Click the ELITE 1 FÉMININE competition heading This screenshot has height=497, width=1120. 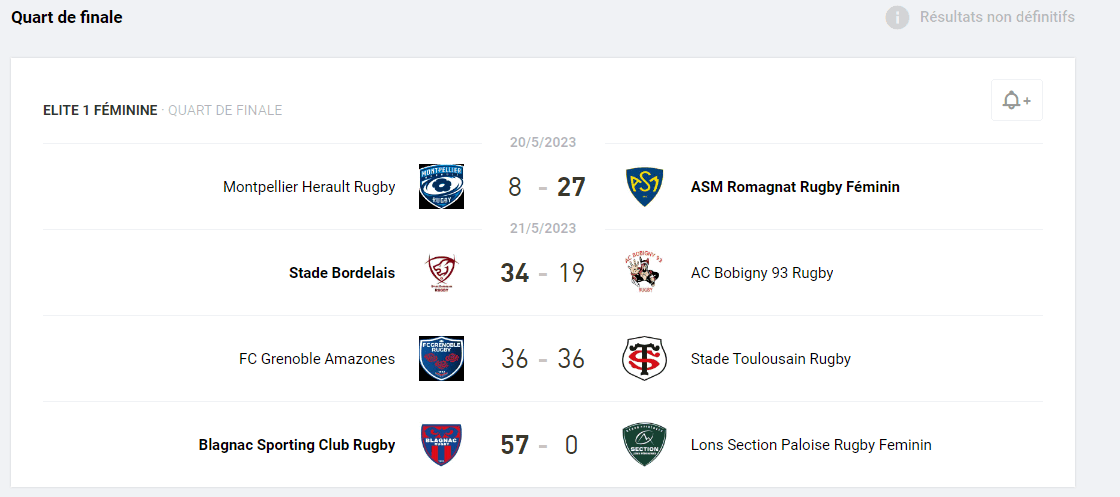pos(100,110)
